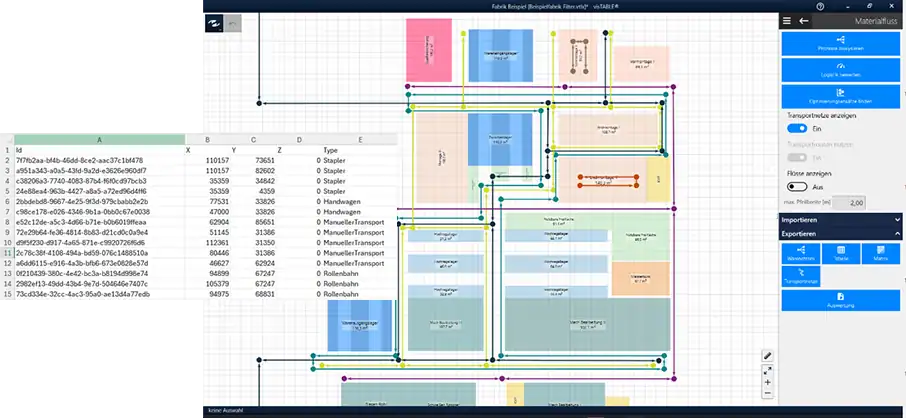This screenshot has height=418, width=906.
Task: Click cell with Id c38206a3-7740-4083-87b4-f6f0cd97bcb3
Action: tap(99, 181)
